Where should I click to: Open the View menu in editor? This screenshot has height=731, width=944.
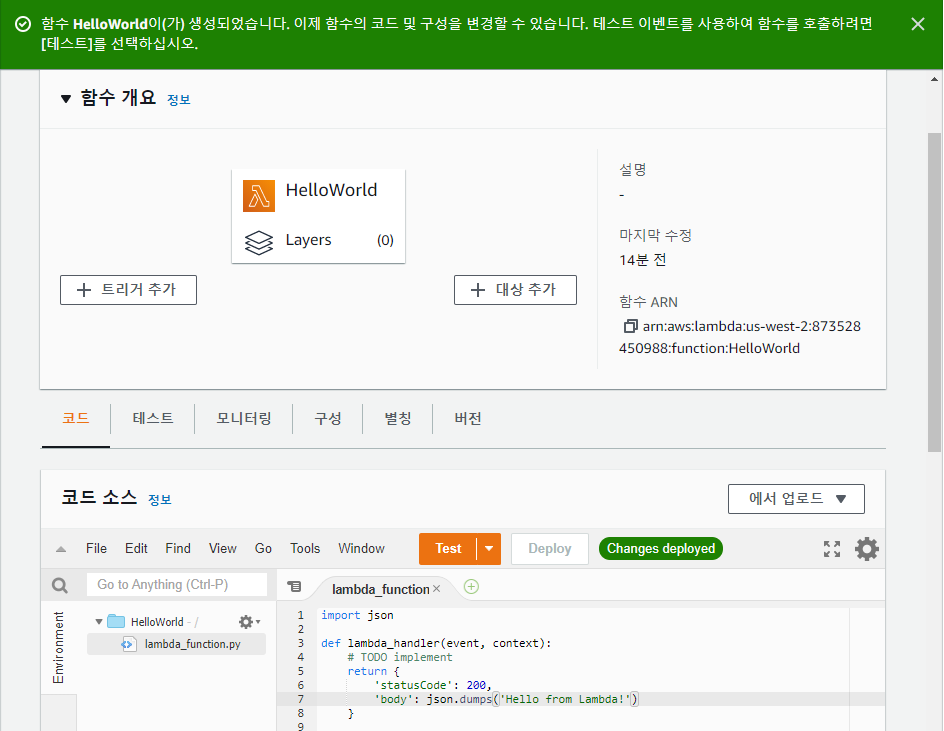pyautogui.click(x=222, y=549)
